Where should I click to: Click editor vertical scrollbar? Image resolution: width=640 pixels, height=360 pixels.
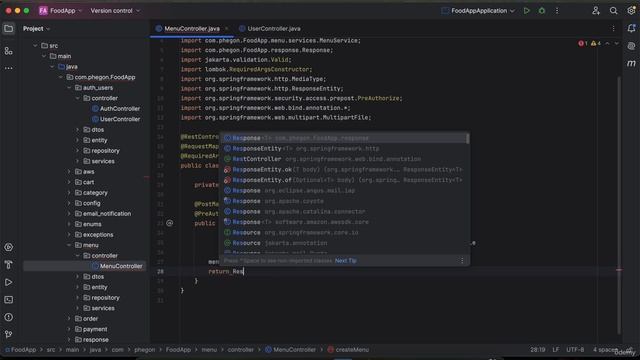(x=620, y=204)
